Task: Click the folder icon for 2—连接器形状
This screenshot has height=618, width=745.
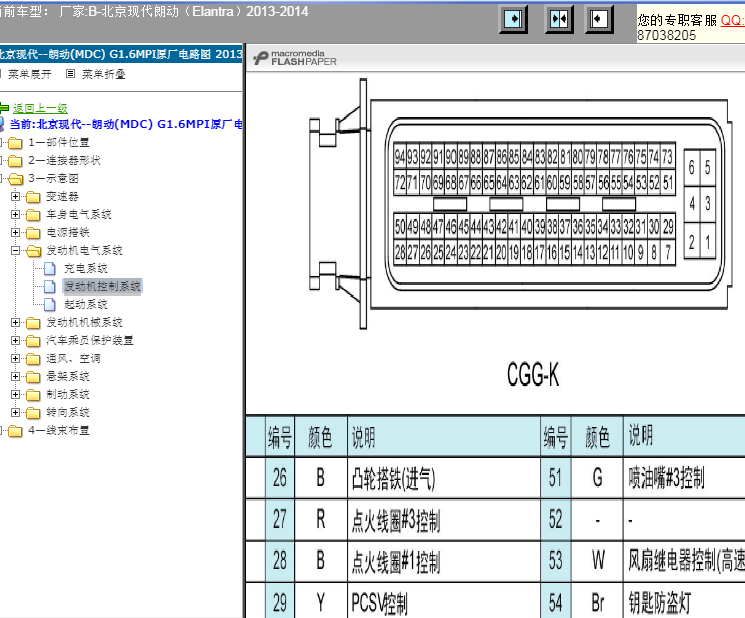Action: point(15,161)
